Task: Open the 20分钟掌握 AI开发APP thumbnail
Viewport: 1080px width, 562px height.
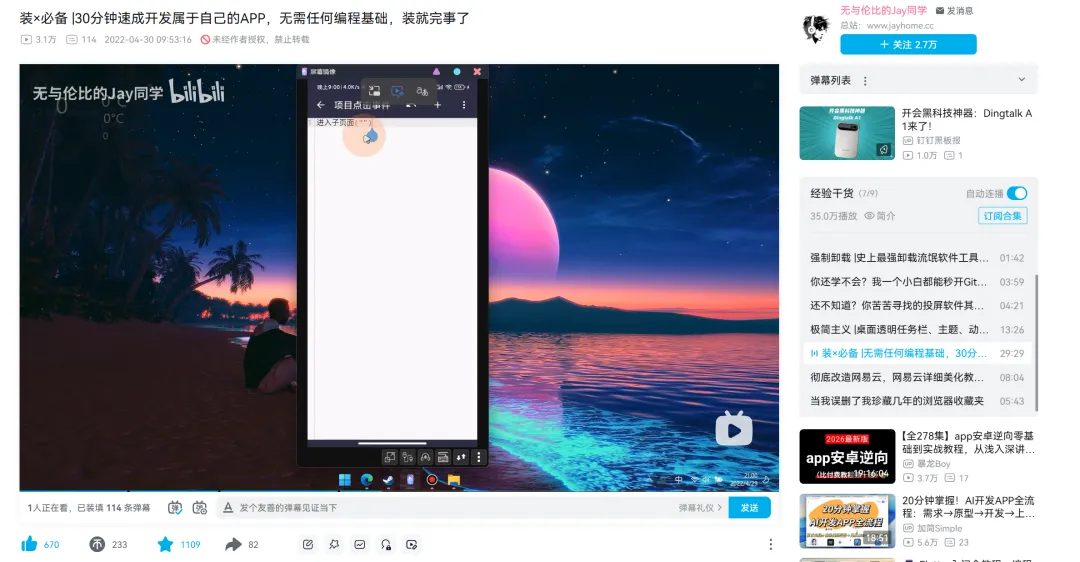Action: click(x=847, y=521)
